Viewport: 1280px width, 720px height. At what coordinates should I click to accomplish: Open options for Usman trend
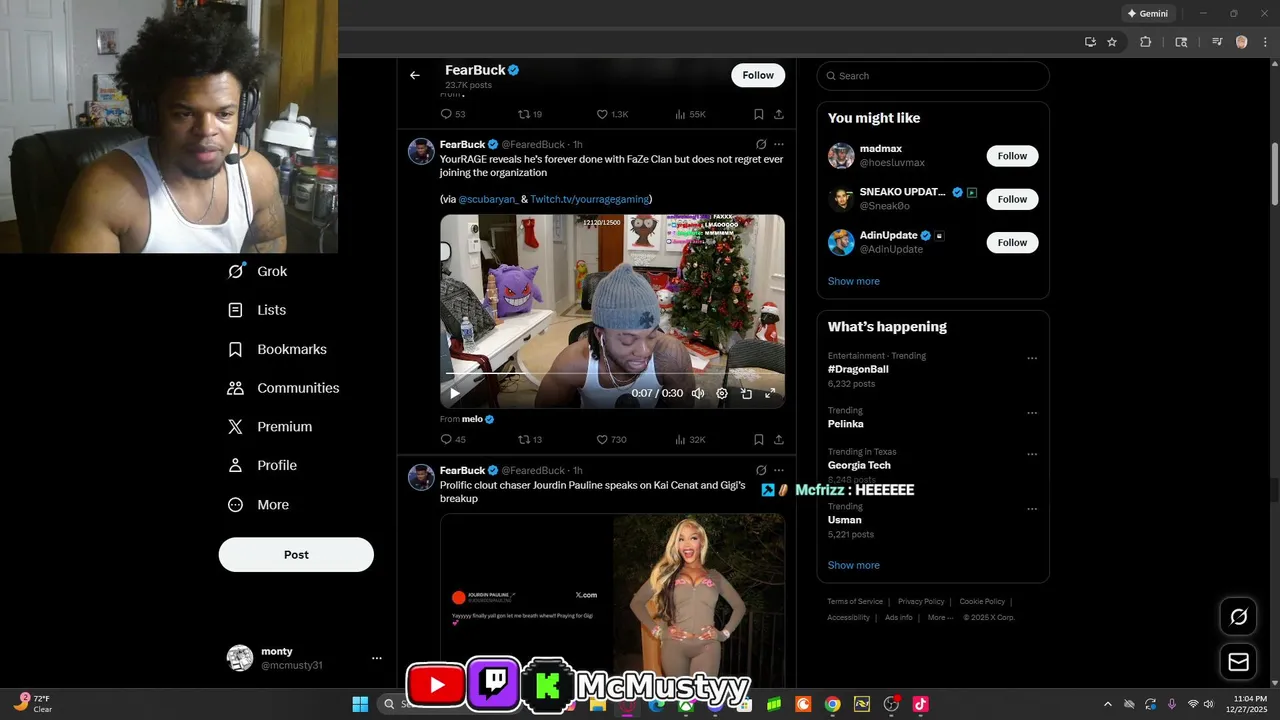click(x=1032, y=509)
